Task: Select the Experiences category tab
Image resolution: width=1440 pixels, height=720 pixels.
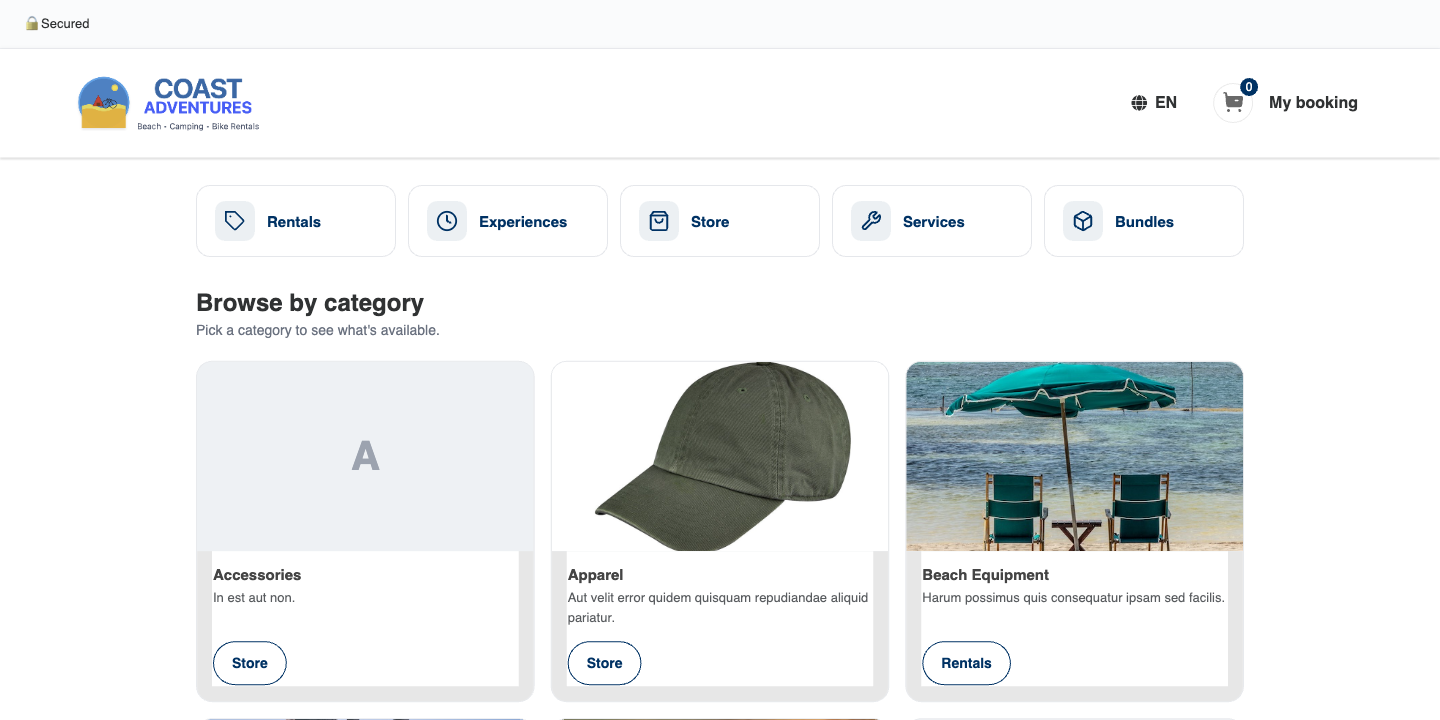Action: (508, 221)
